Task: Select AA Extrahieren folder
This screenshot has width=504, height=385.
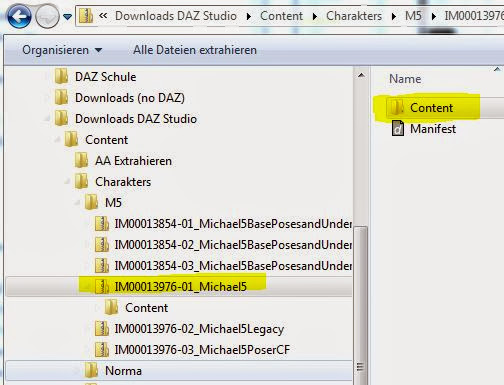Action: click(x=133, y=161)
